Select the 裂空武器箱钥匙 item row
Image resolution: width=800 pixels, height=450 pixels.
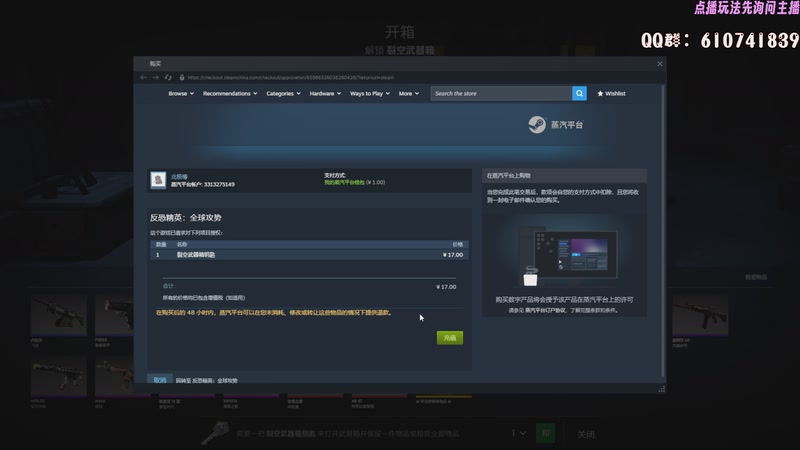(x=309, y=255)
